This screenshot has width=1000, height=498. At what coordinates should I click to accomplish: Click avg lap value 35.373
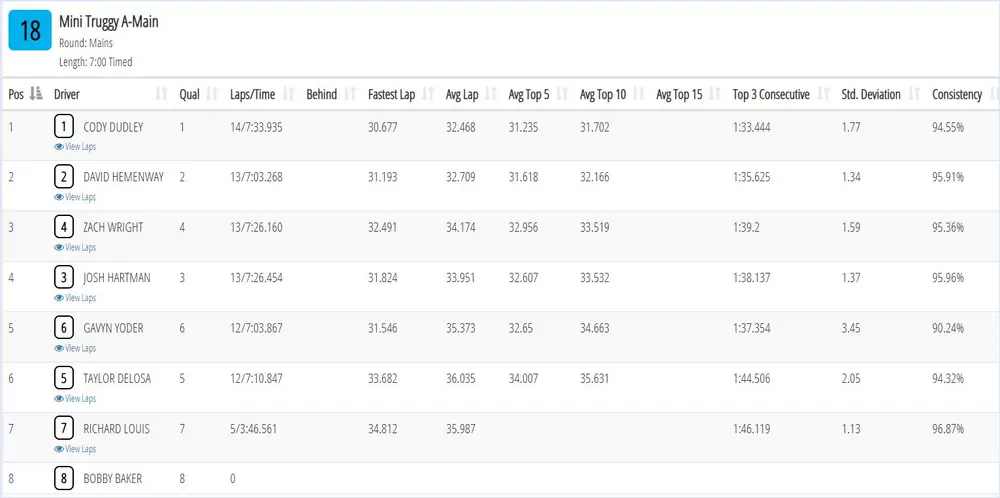point(460,328)
